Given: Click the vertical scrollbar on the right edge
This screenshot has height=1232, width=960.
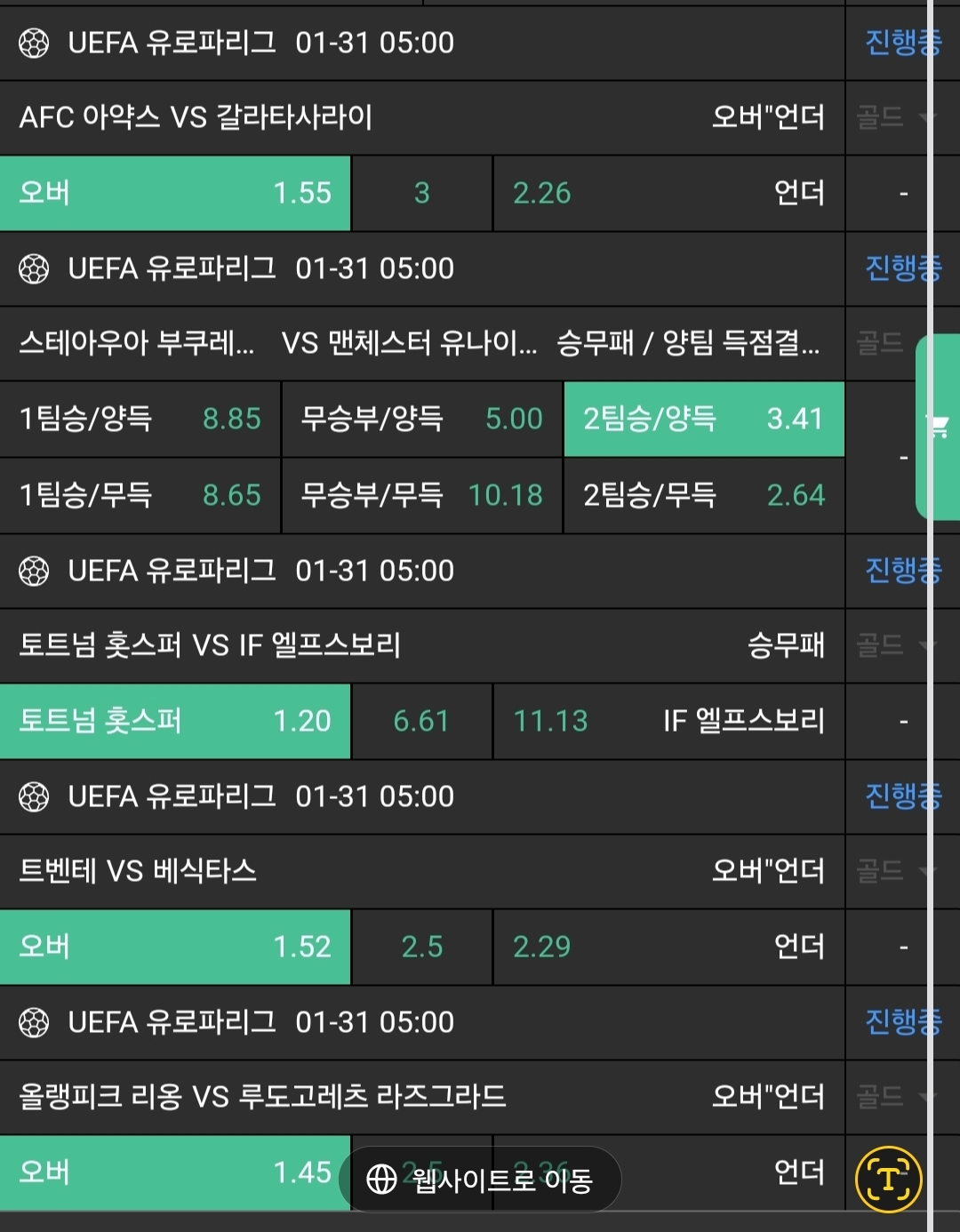Looking at the screenshot, I should (x=931, y=622).
